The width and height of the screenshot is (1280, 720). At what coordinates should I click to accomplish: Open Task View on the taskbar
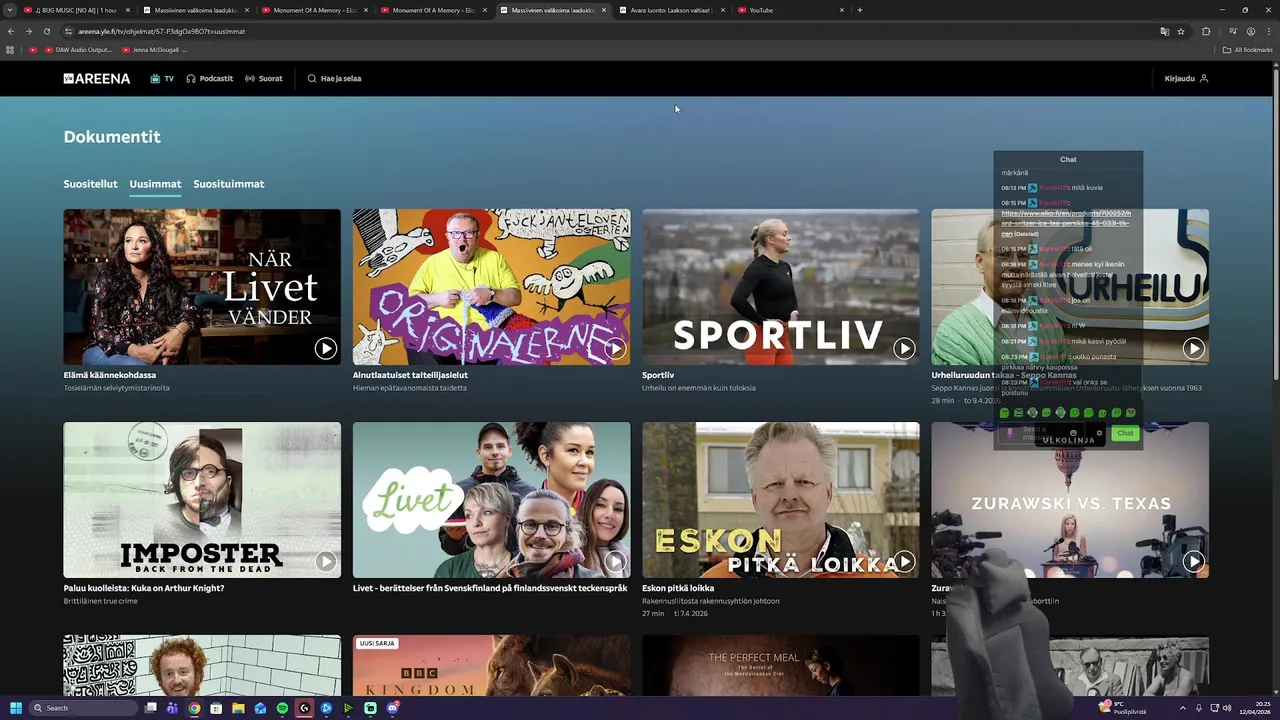151,708
